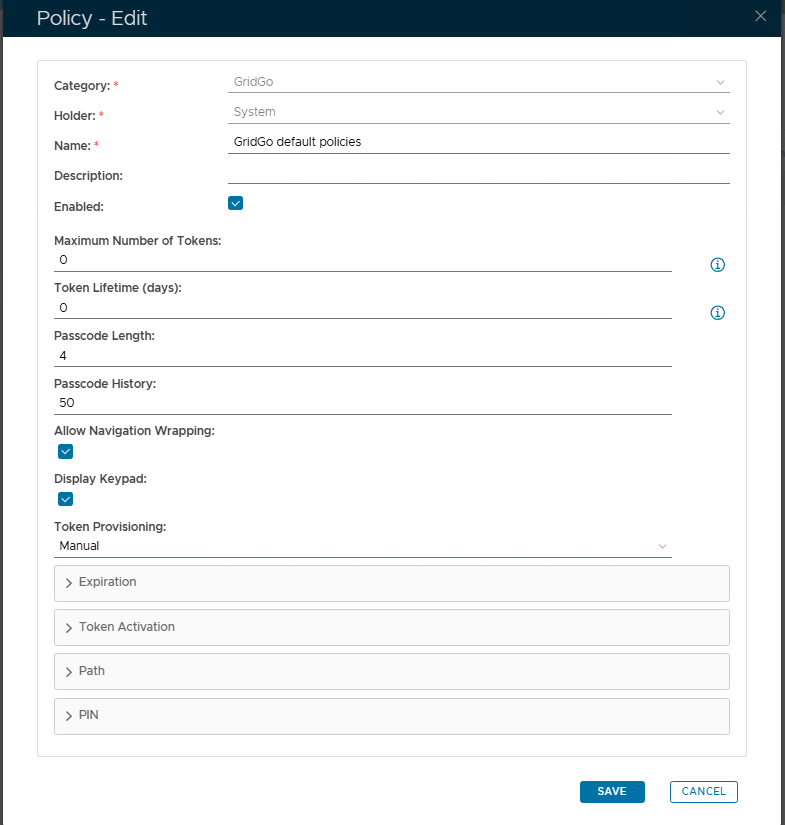Uncheck the Enabled checkbox
The image size is (785, 825).
click(236, 204)
